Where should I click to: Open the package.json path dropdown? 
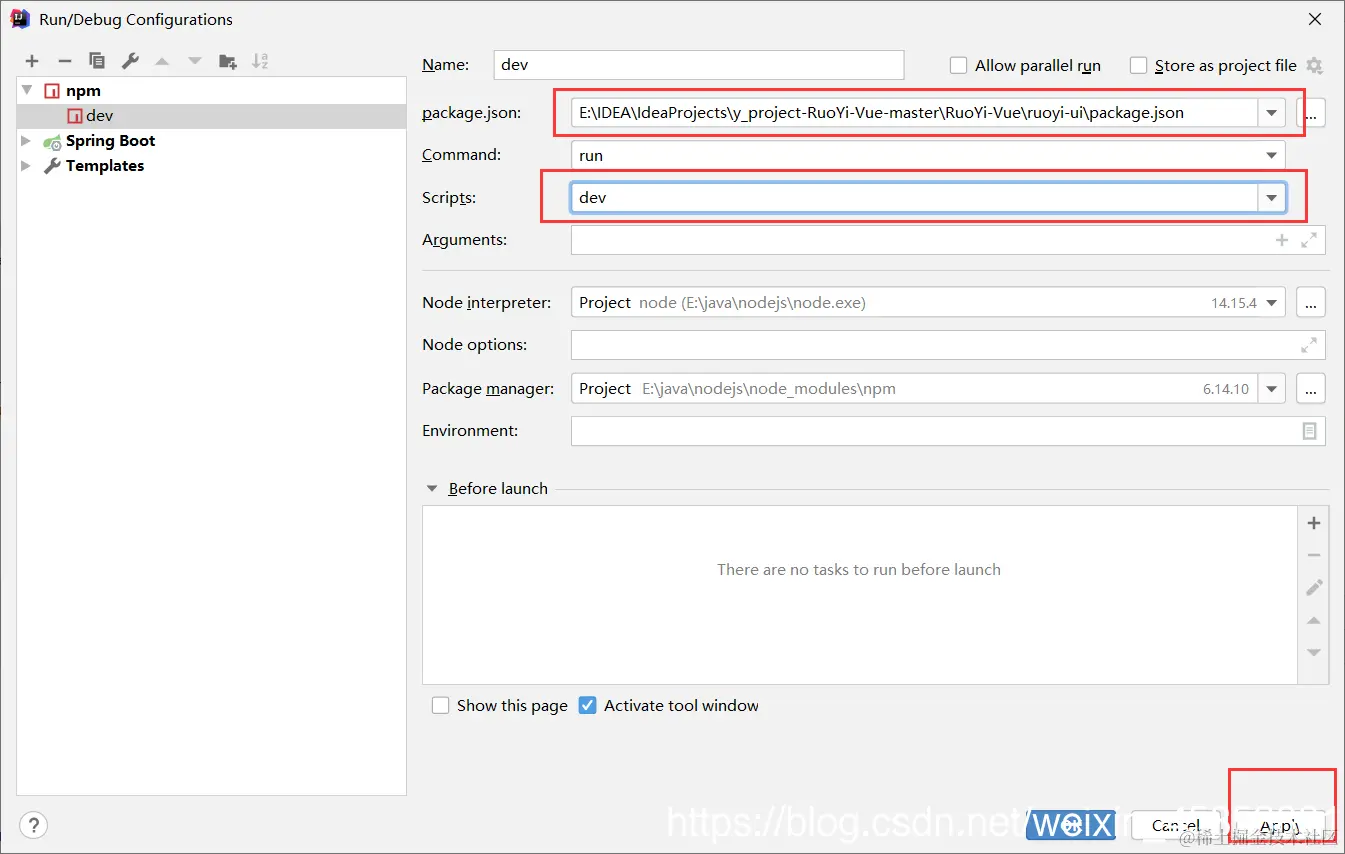[x=1271, y=113]
